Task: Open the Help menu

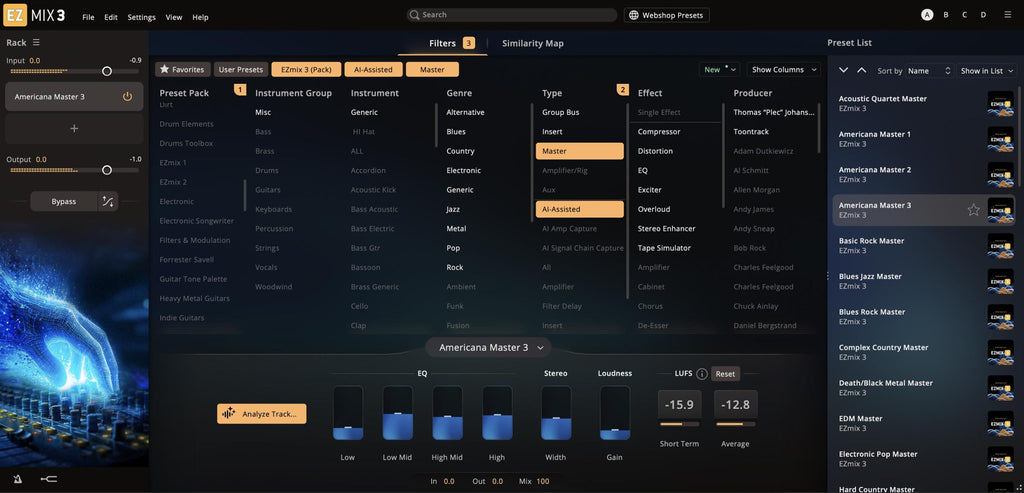Action: [x=200, y=17]
